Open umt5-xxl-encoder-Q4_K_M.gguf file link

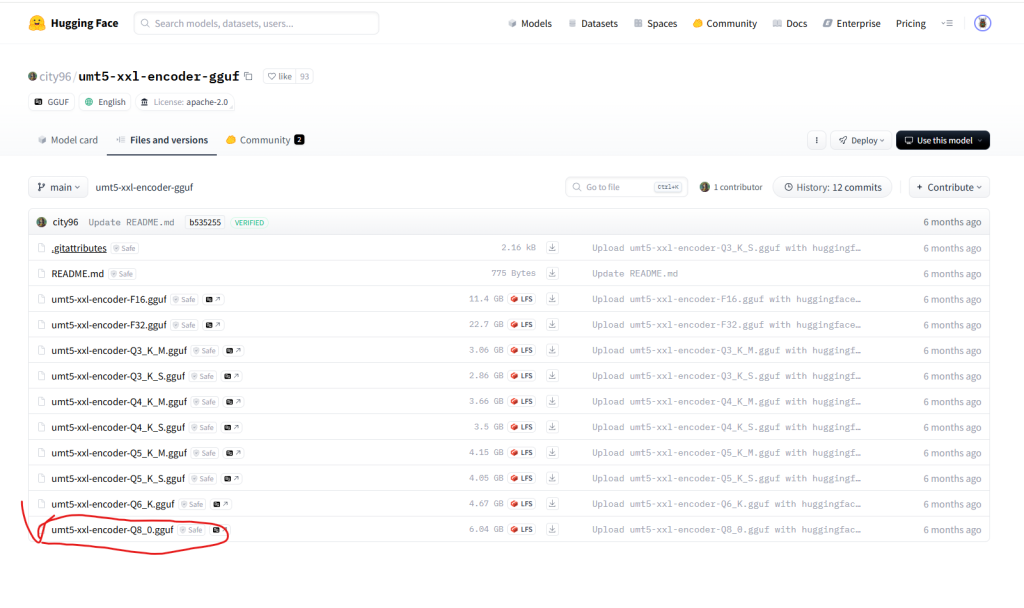[x=119, y=402]
